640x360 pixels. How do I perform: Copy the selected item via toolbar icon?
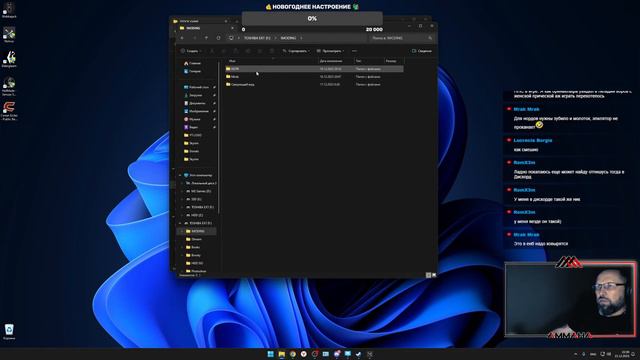click(x=223, y=51)
